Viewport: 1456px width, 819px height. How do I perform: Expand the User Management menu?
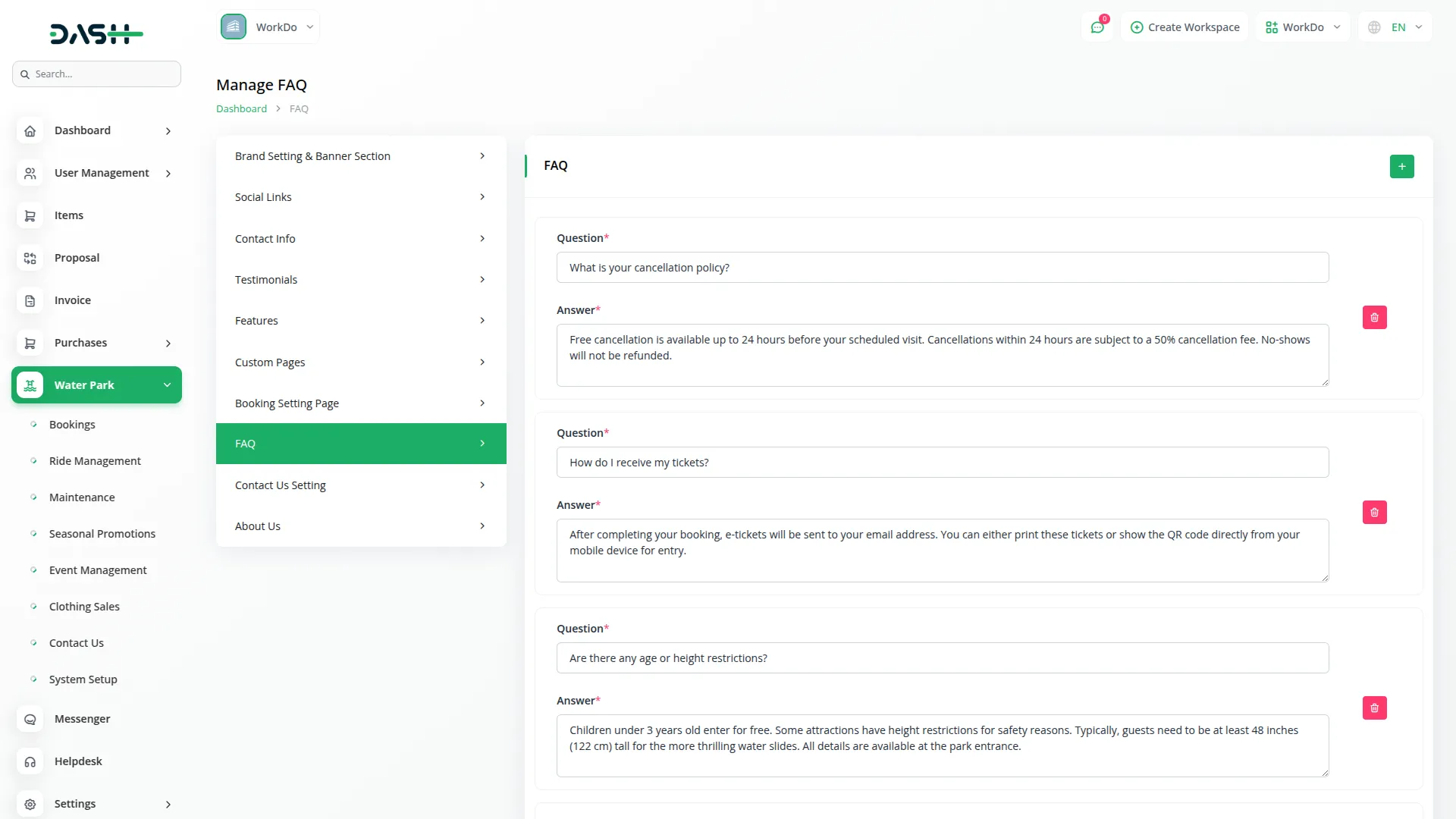102,173
